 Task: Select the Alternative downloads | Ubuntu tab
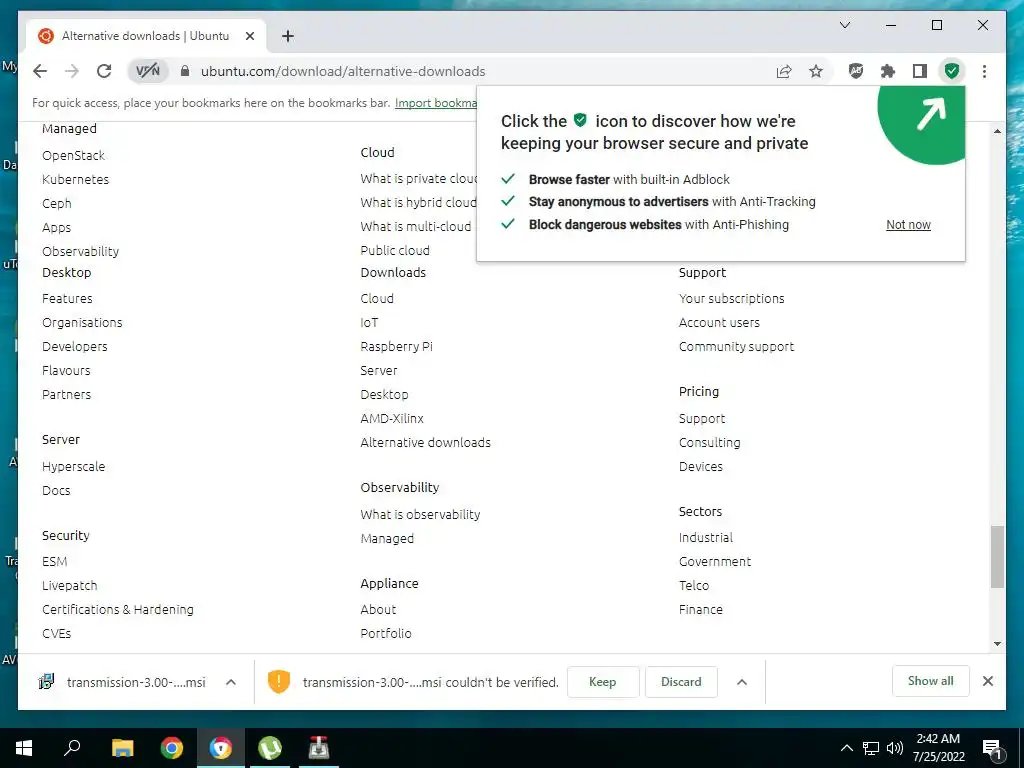146,36
